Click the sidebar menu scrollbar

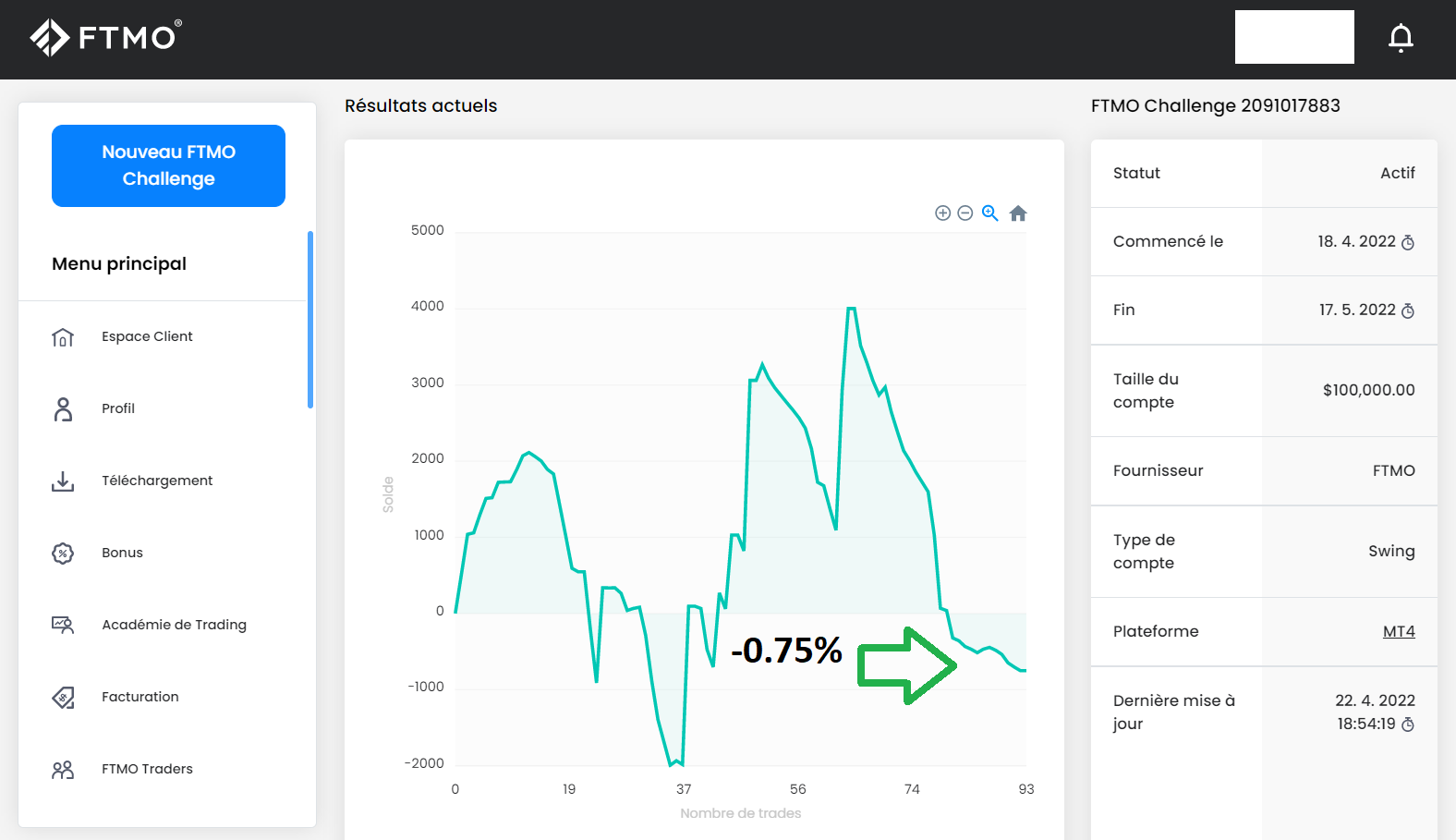[310, 320]
